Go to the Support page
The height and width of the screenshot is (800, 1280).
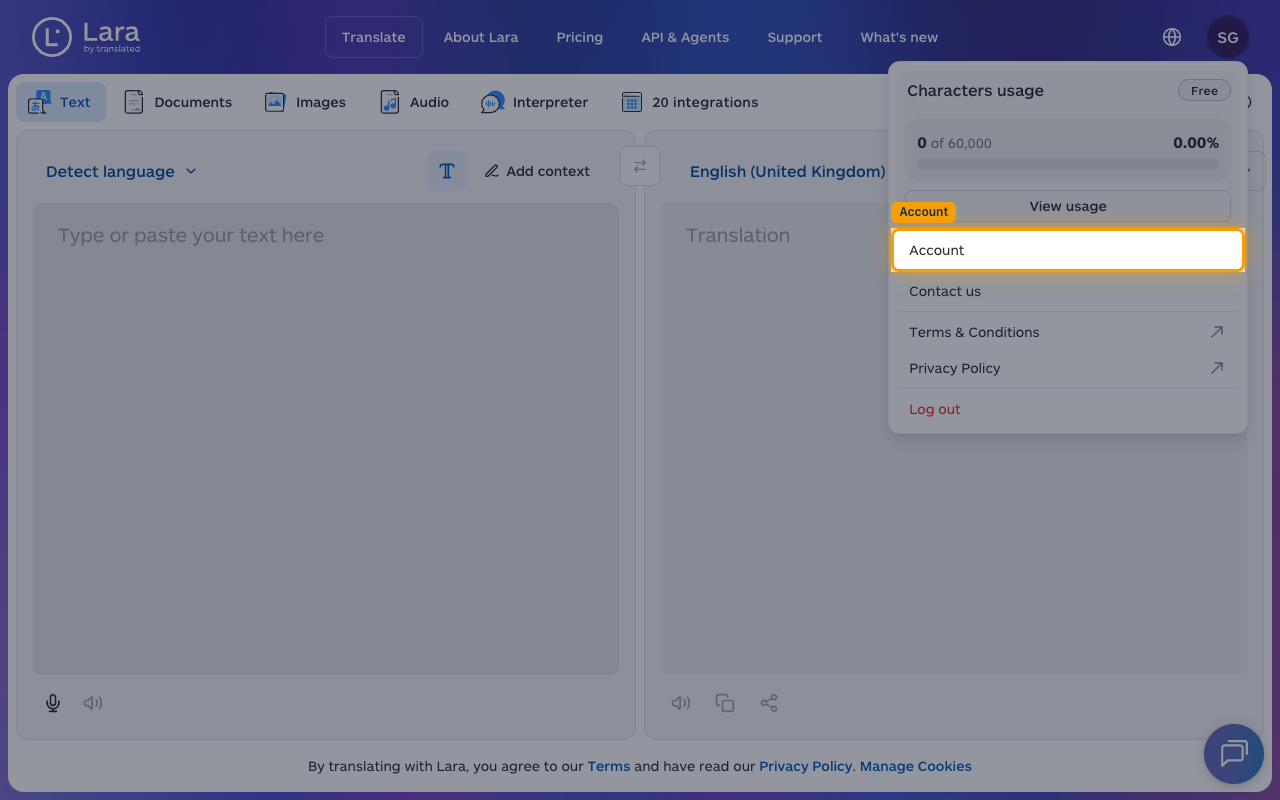[x=795, y=37]
